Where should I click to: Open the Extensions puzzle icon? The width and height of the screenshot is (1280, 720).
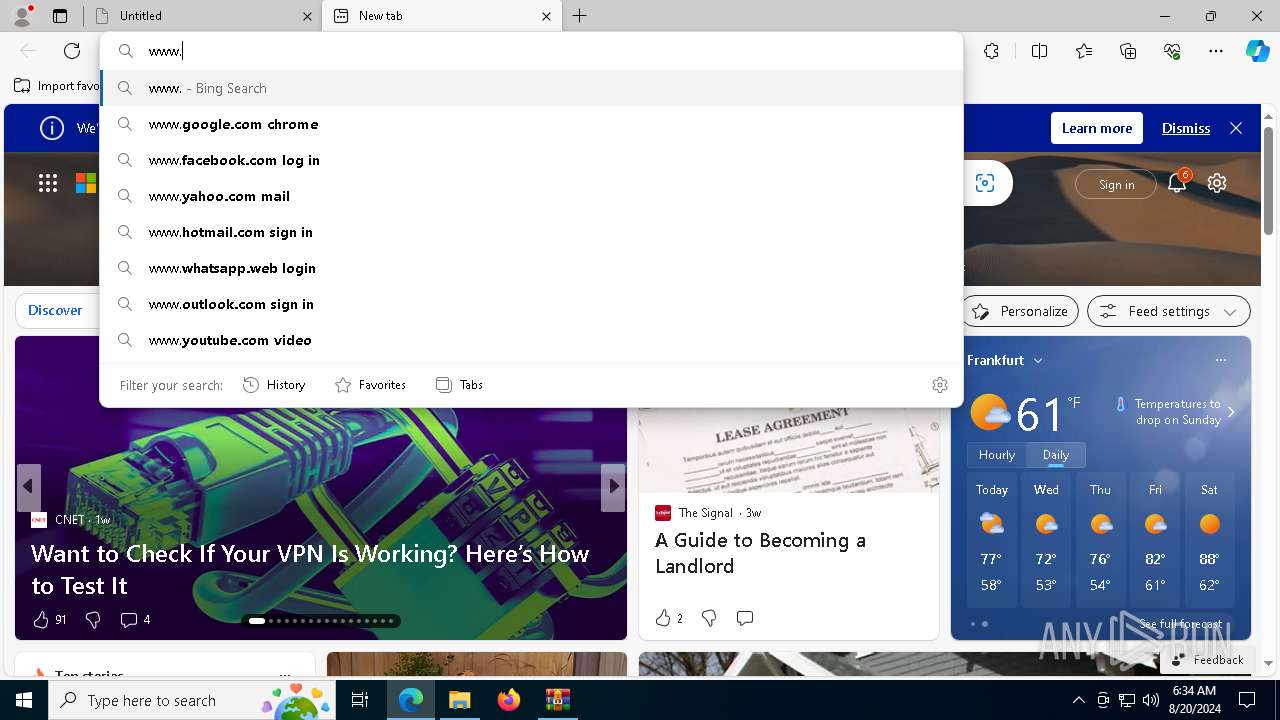(991, 51)
